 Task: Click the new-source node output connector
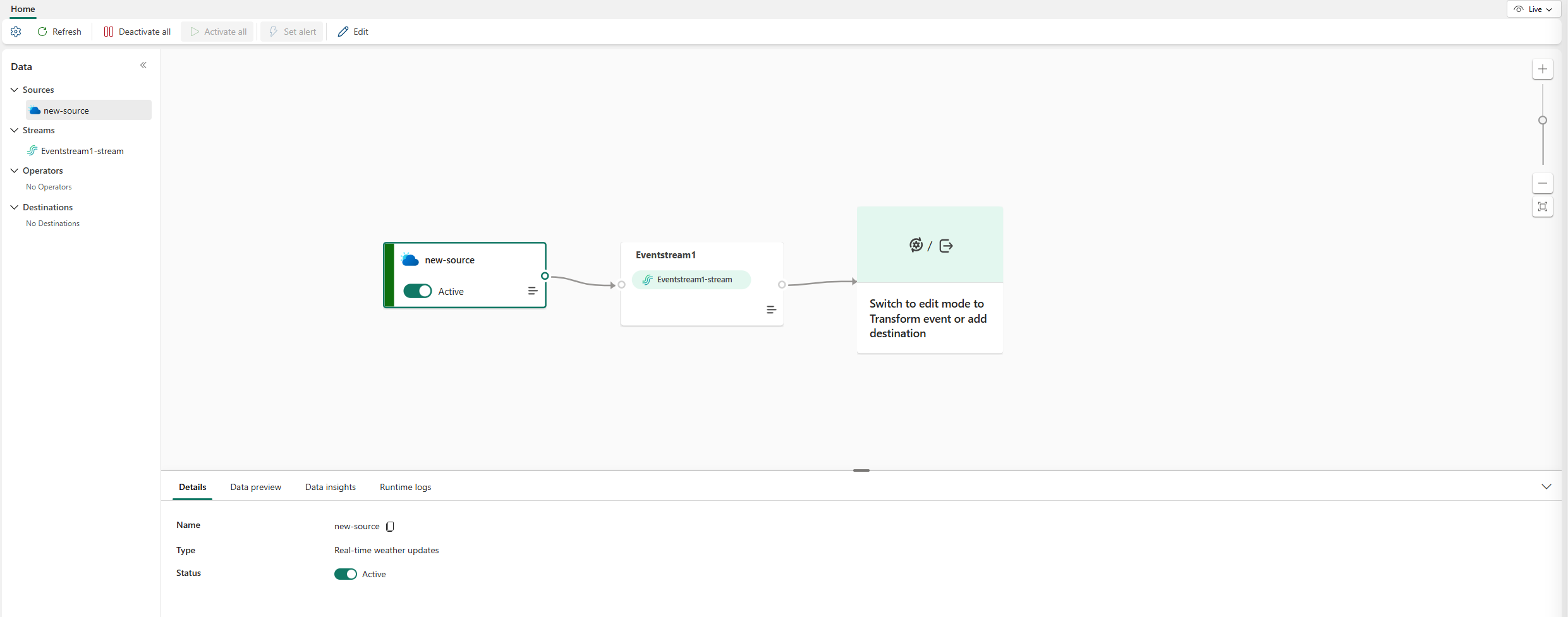tap(545, 276)
